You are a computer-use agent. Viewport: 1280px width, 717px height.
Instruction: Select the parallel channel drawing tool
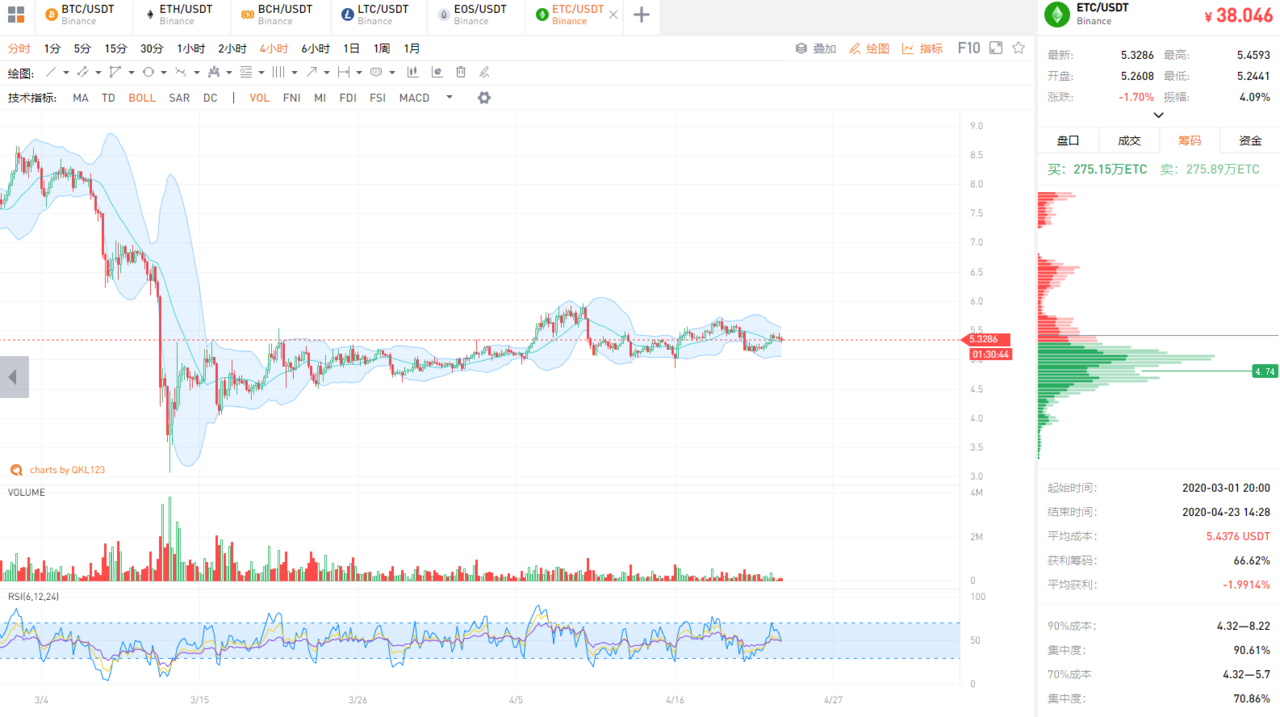pos(83,72)
